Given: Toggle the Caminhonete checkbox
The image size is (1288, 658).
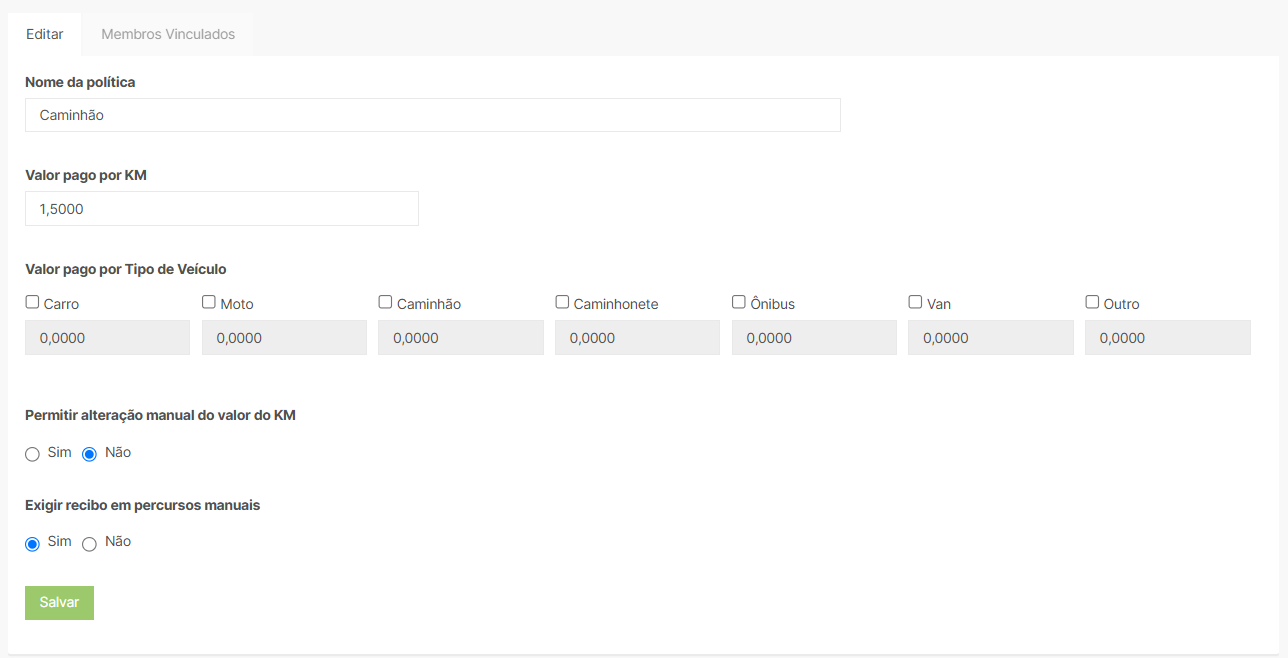Looking at the screenshot, I should (562, 302).
